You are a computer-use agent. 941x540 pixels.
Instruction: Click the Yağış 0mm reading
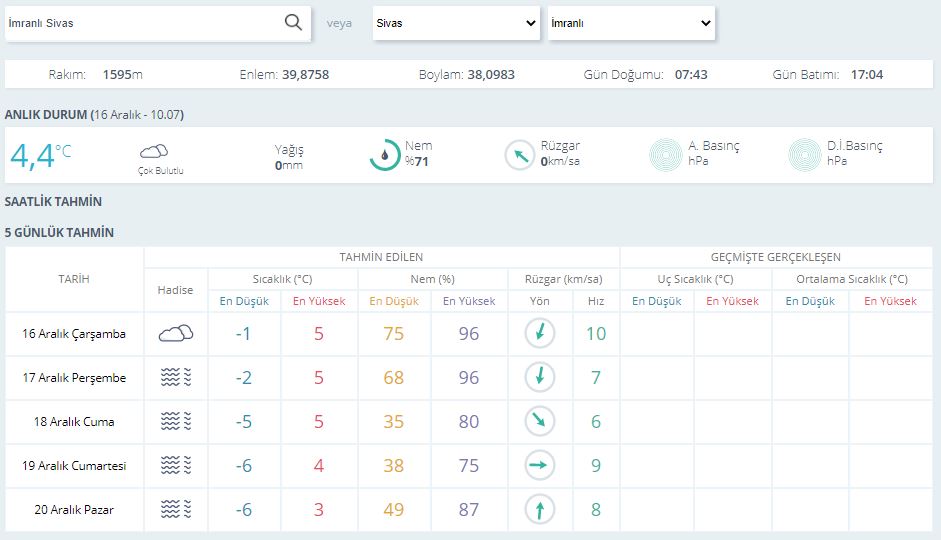point(289,157)
